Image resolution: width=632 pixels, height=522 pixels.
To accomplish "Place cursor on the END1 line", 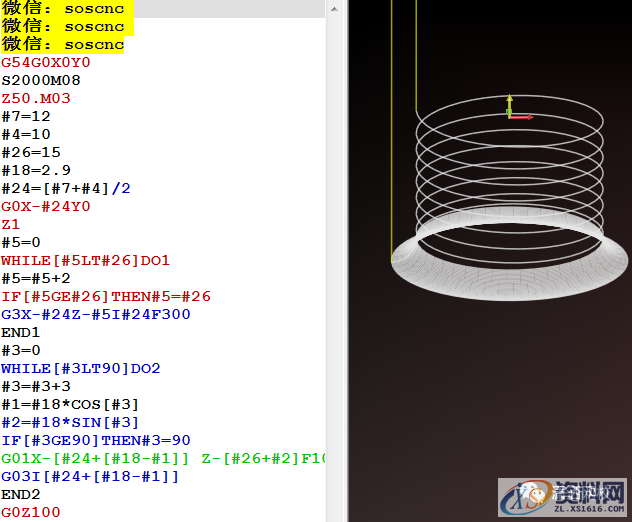I will (x=20, y=333).
